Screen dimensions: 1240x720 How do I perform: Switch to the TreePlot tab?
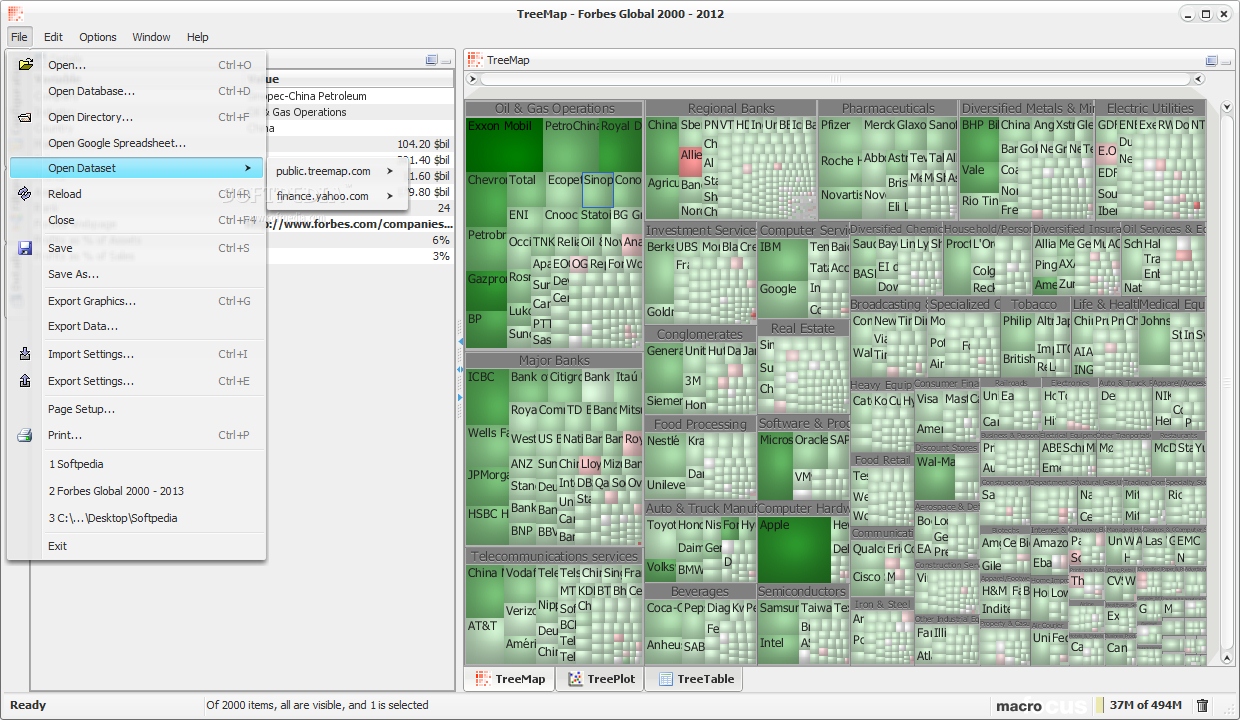602,679
